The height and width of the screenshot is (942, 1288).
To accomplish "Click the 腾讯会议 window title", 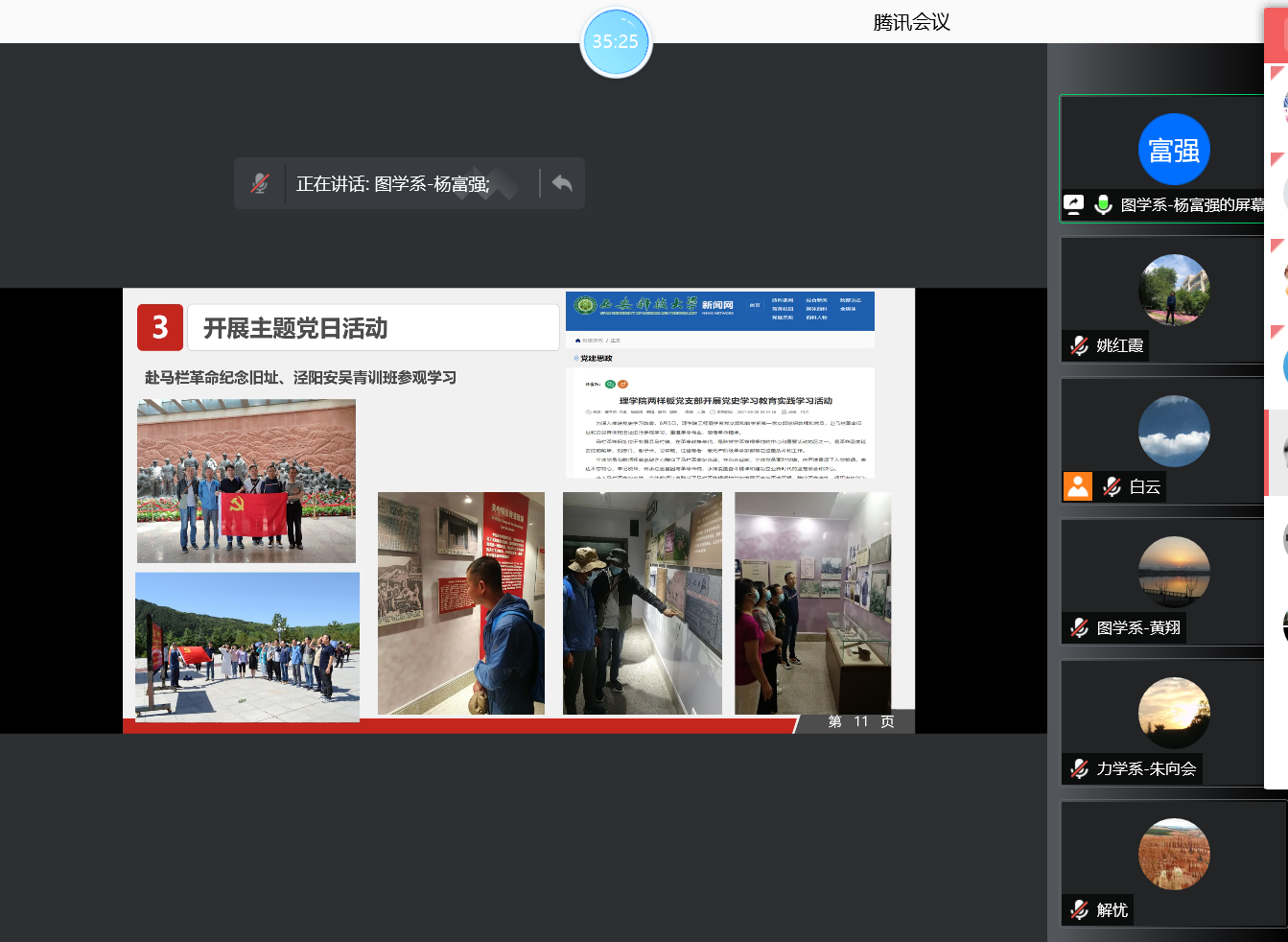I will tap(911, 22).
